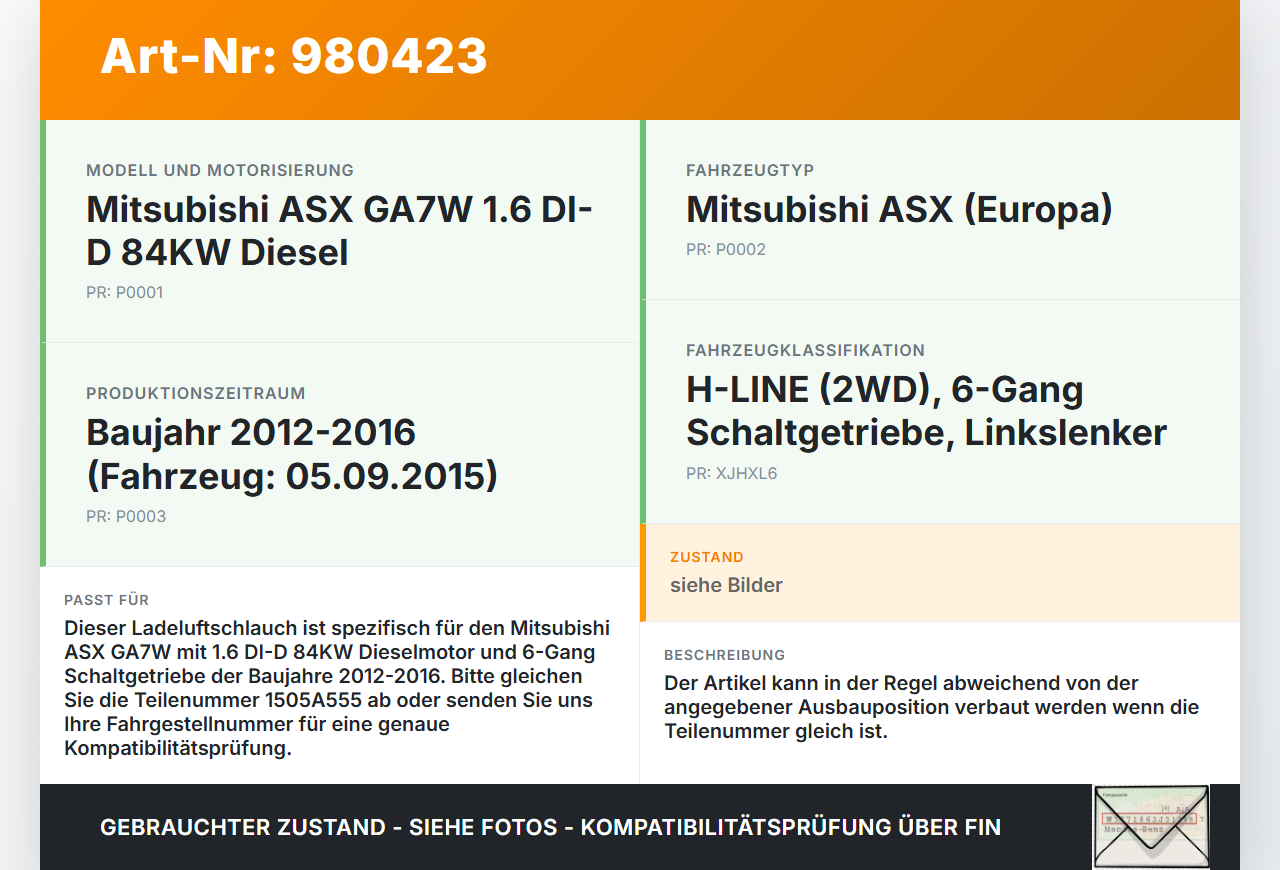The width and height of the screenshot is (1280, 870).
Task: Click the Ladeluftschlauch compatibility paragraph
Action: click(x=337, y=688)
